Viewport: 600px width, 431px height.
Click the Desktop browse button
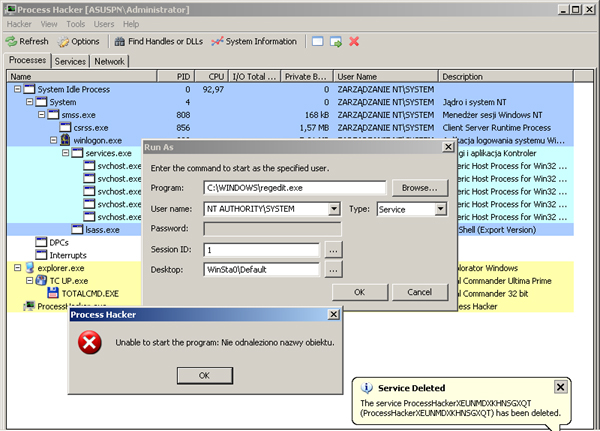coord(333,270)
